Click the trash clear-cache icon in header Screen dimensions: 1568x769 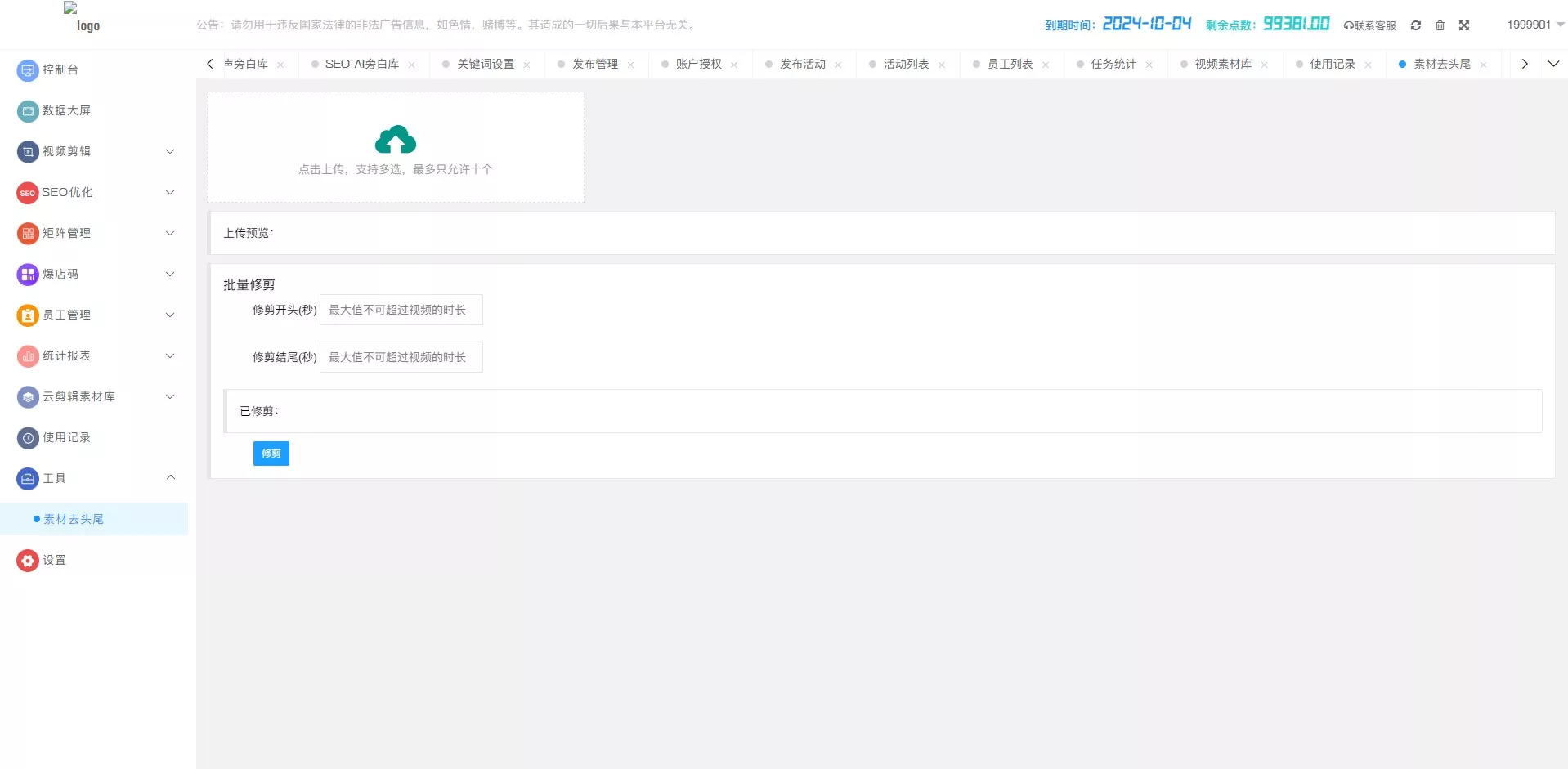point(1440,25)
